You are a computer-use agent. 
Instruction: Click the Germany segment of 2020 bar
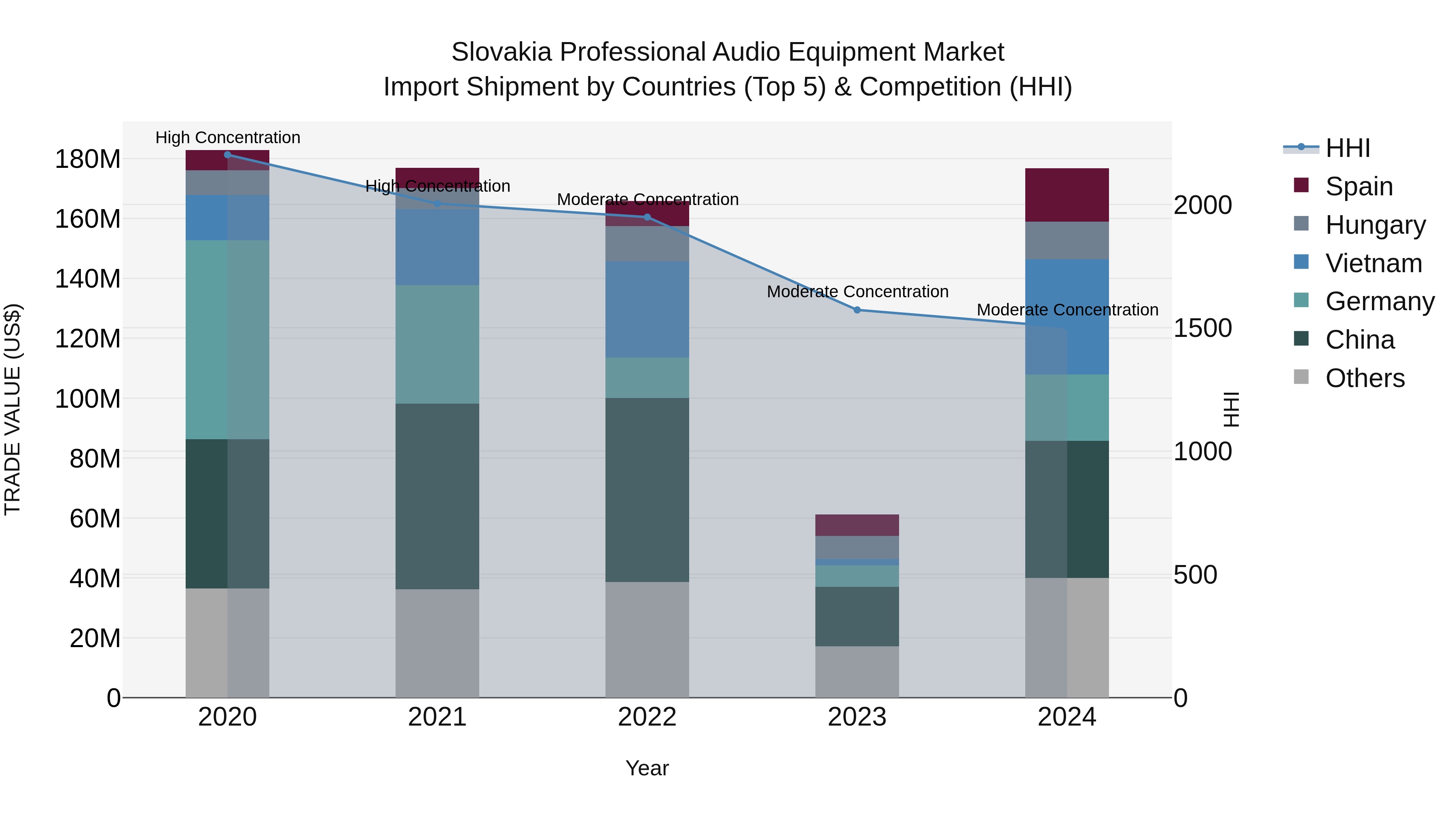227,340
